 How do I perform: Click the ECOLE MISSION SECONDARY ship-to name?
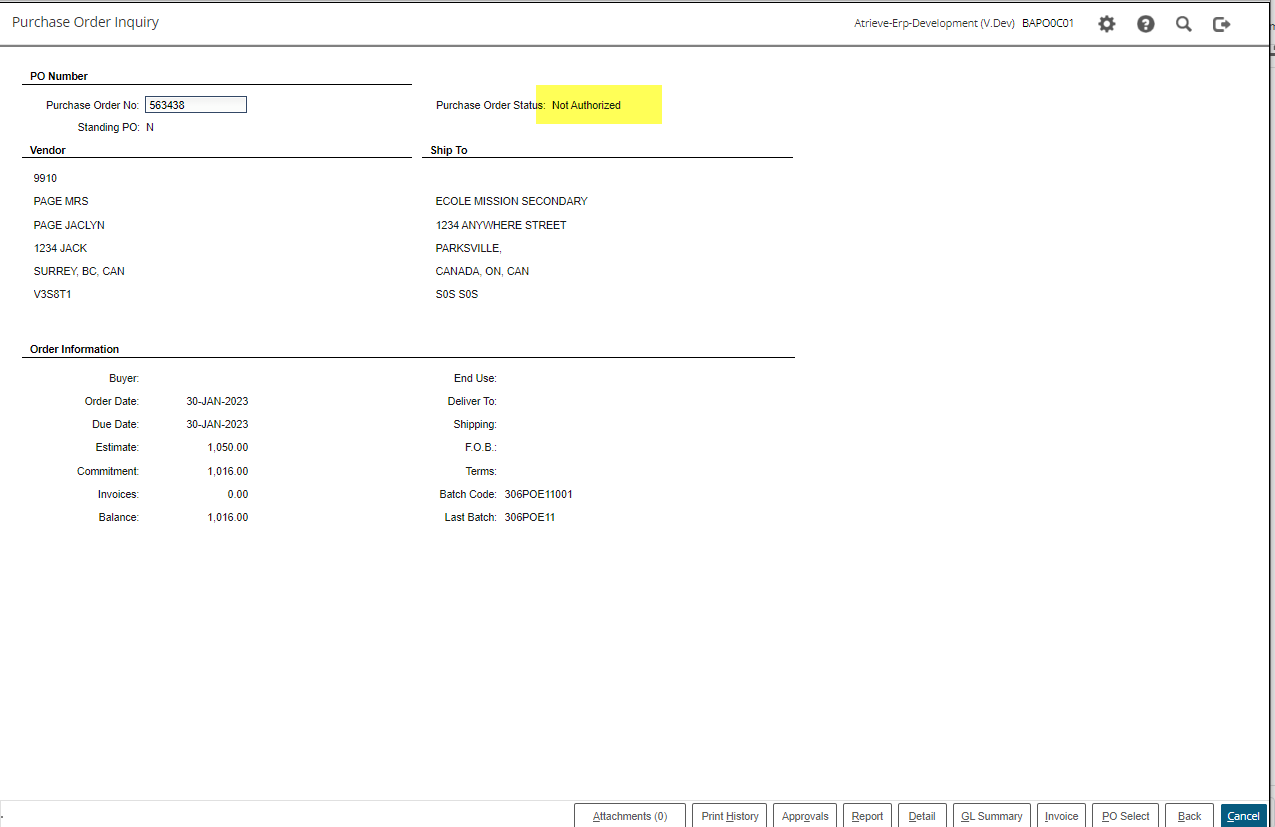coord(511,202)
